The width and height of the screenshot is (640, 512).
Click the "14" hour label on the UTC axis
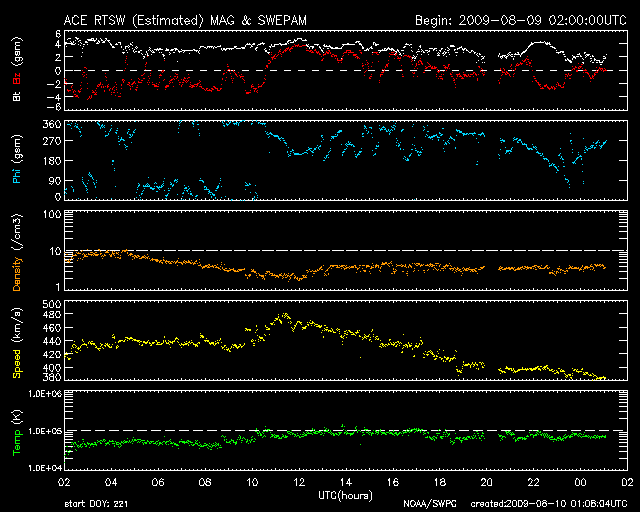point(346,482)
